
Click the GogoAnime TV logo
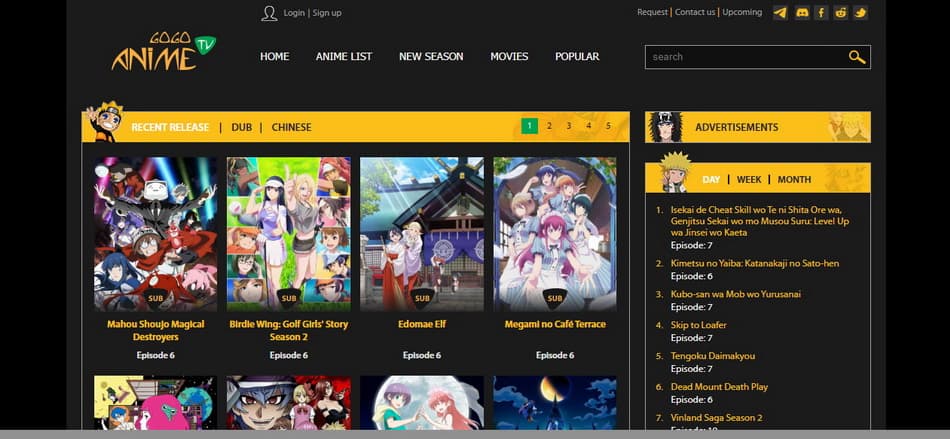[163, 54]
